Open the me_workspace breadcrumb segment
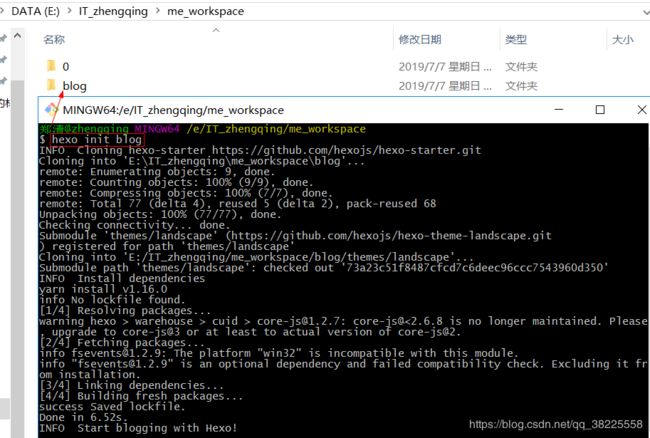Image resolution: width=650 pixels, height=438 pixels. (x=206, y=11)
